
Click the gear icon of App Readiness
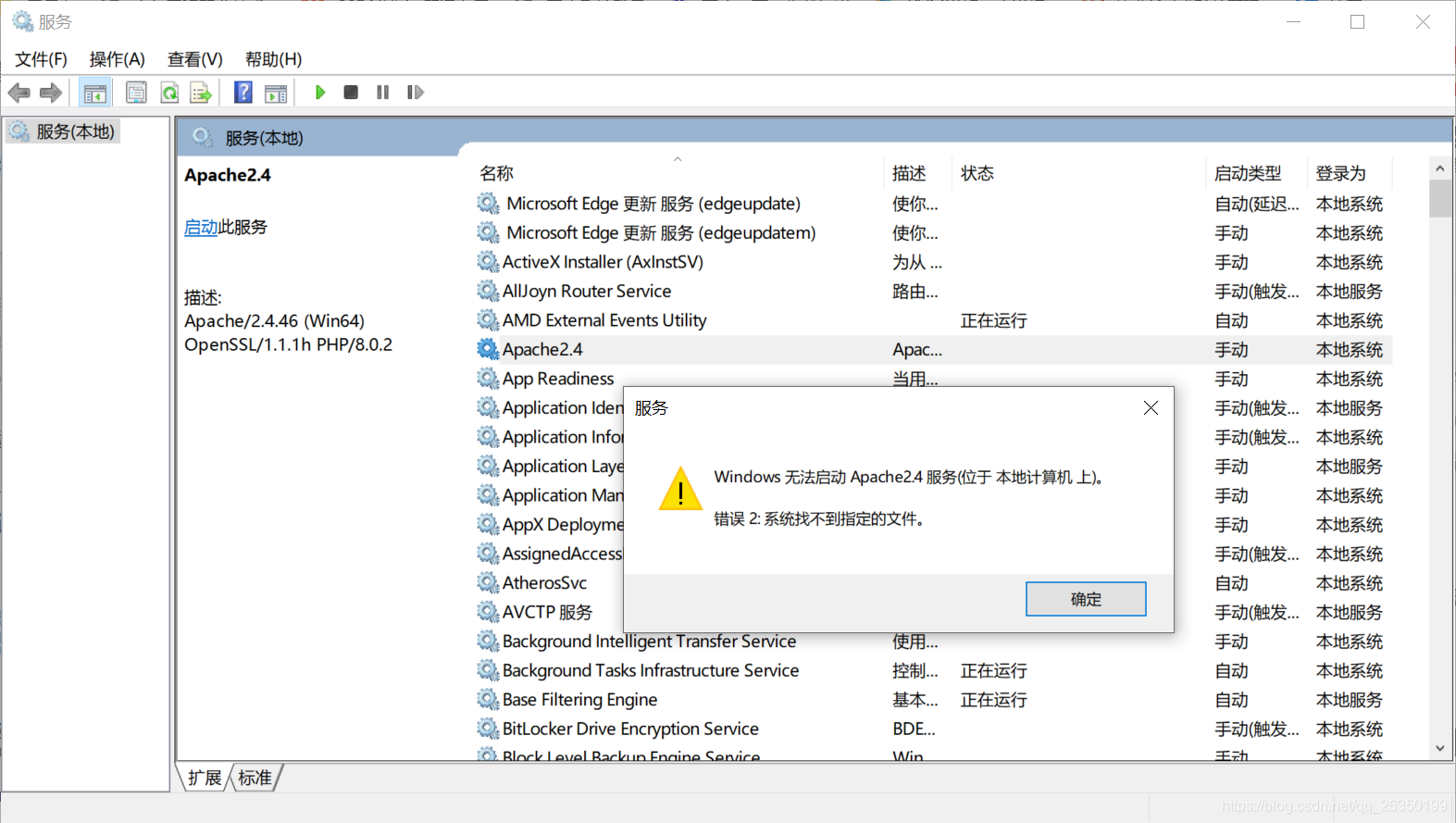tap(488, 379)
